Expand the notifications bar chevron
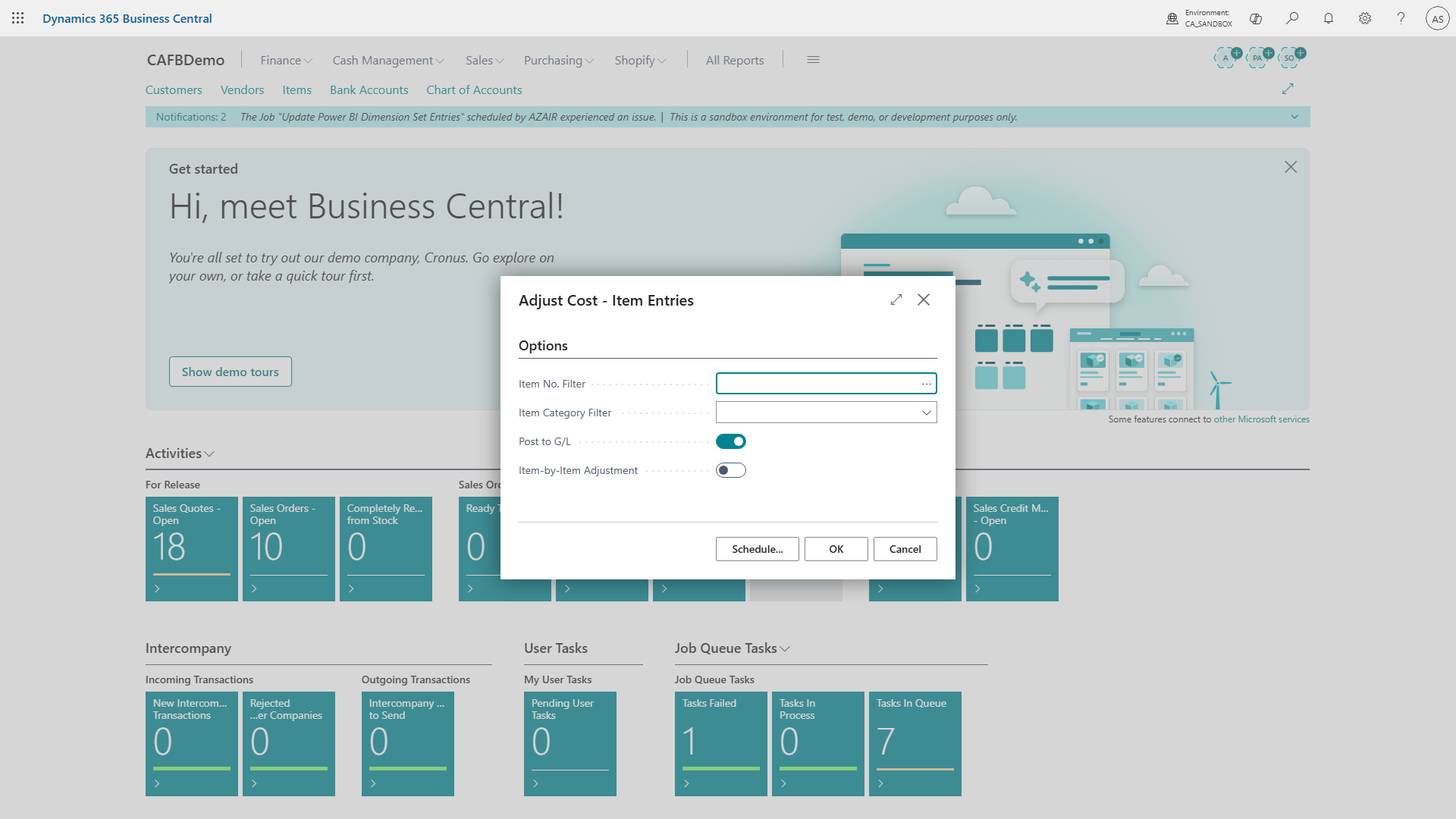The image size is (1456, 819). point(1294,117)
